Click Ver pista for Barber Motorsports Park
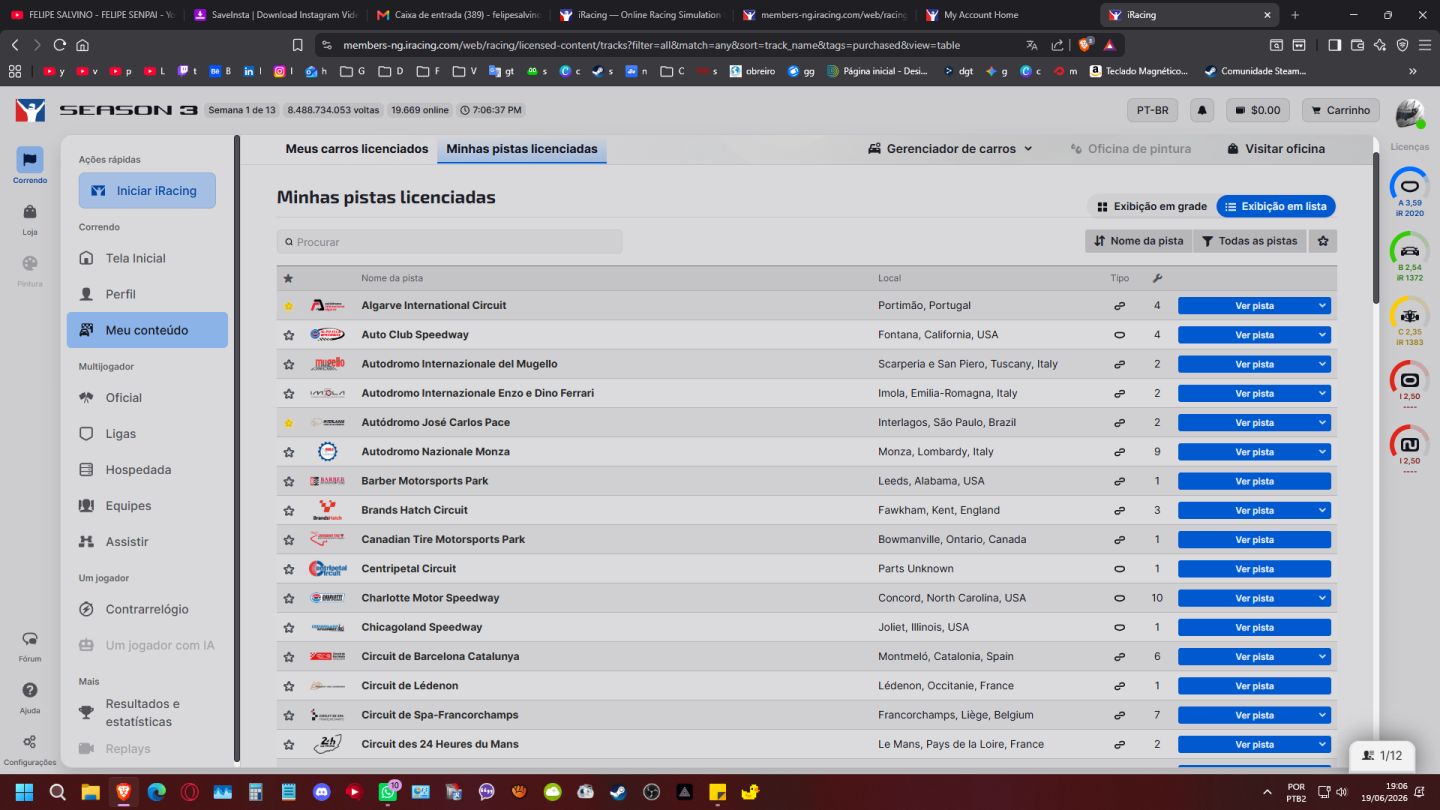Screen dimensions: 1440x810 point(1254,481)
